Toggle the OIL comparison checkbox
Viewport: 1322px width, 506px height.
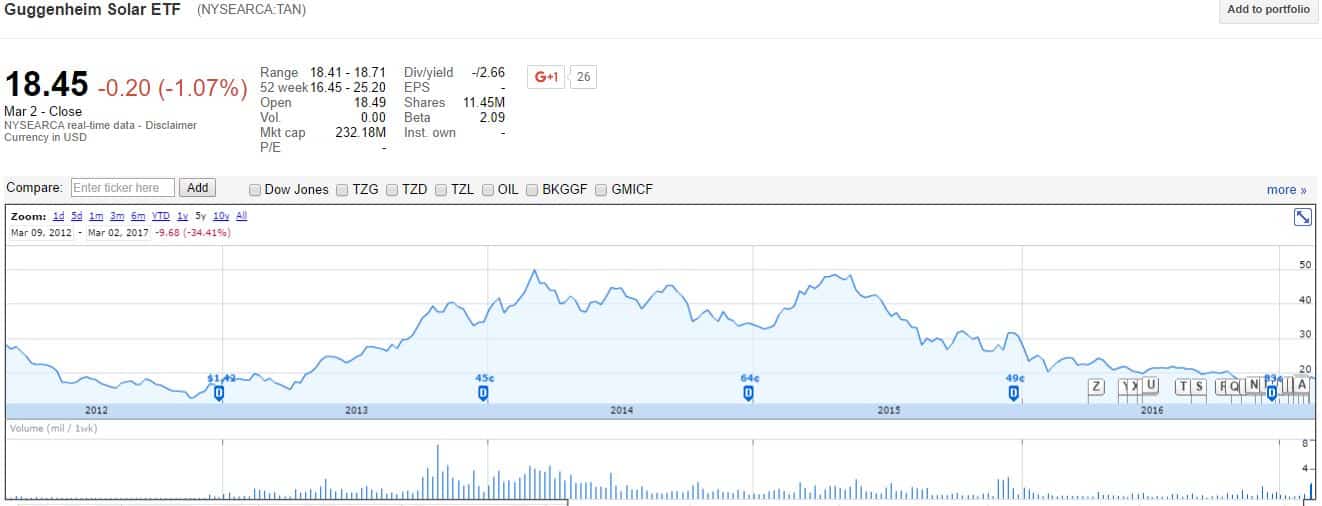point(488,190)
